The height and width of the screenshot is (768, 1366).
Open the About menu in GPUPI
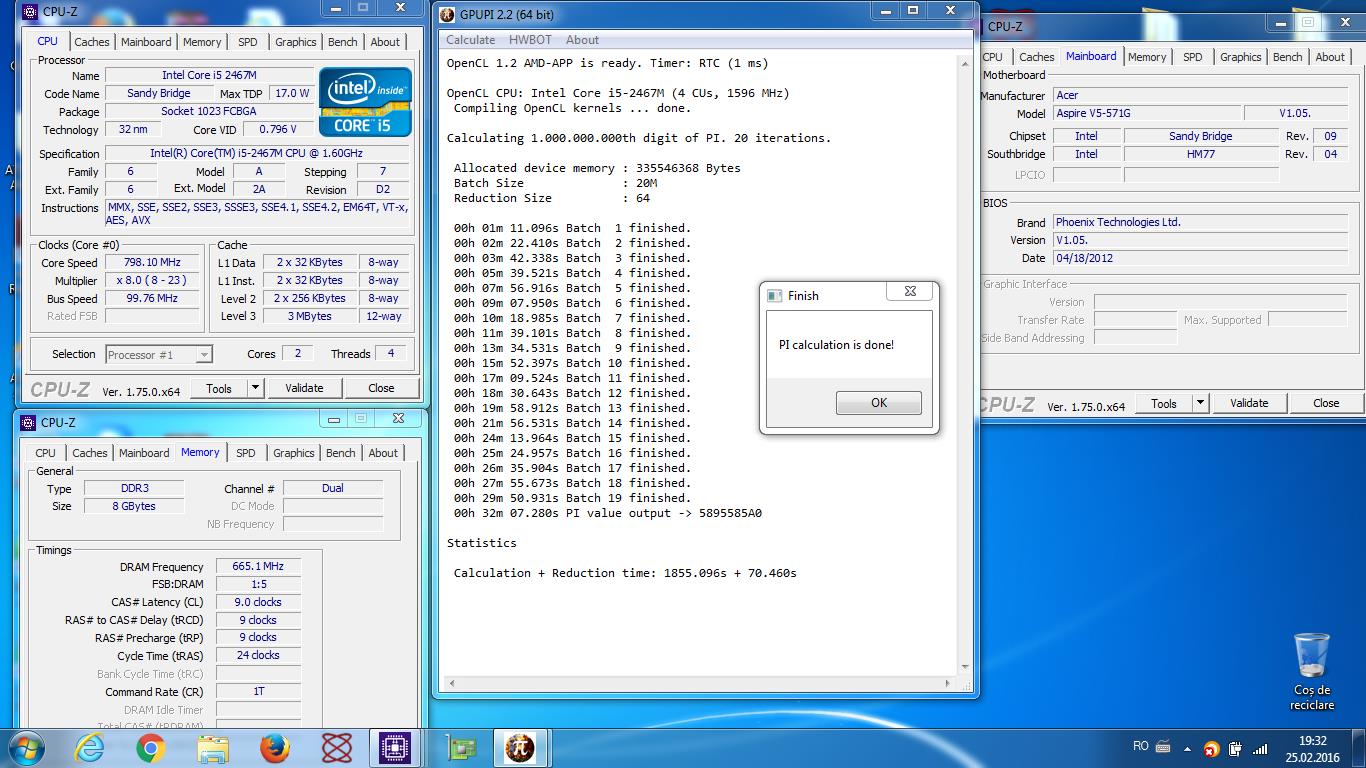tap(582, 40)
